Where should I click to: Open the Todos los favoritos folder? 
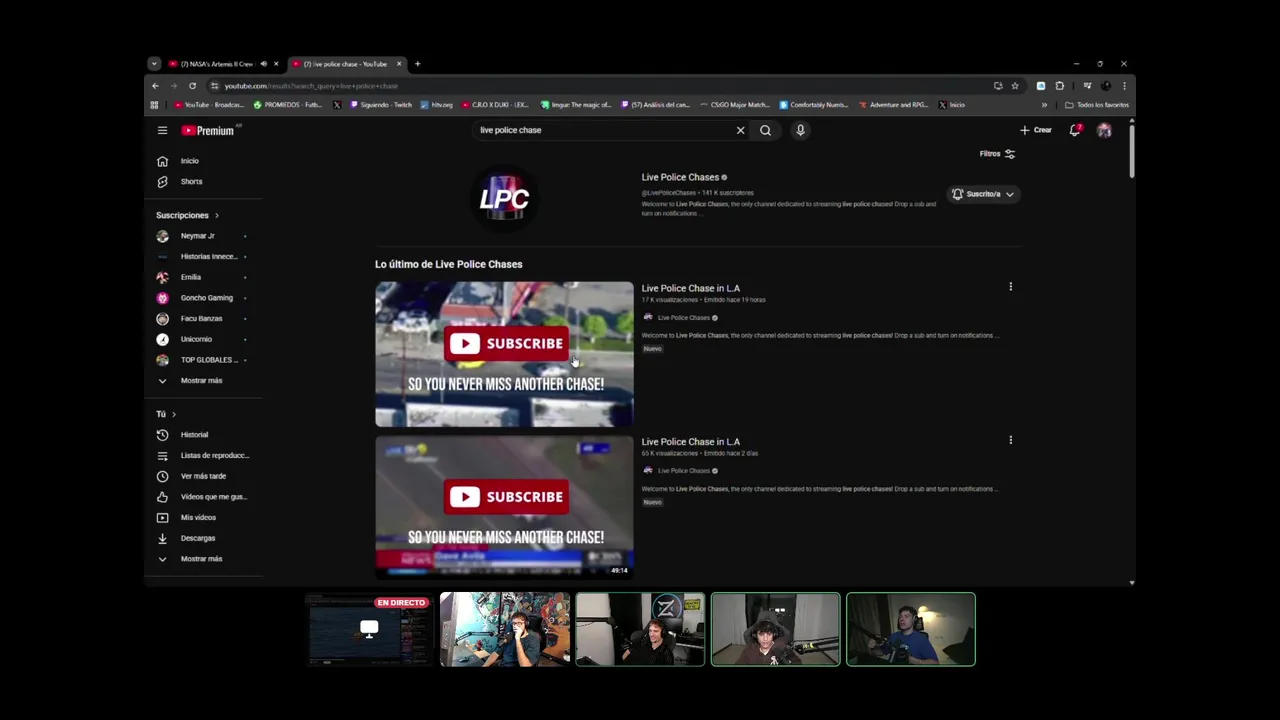tap(1097, 105)
